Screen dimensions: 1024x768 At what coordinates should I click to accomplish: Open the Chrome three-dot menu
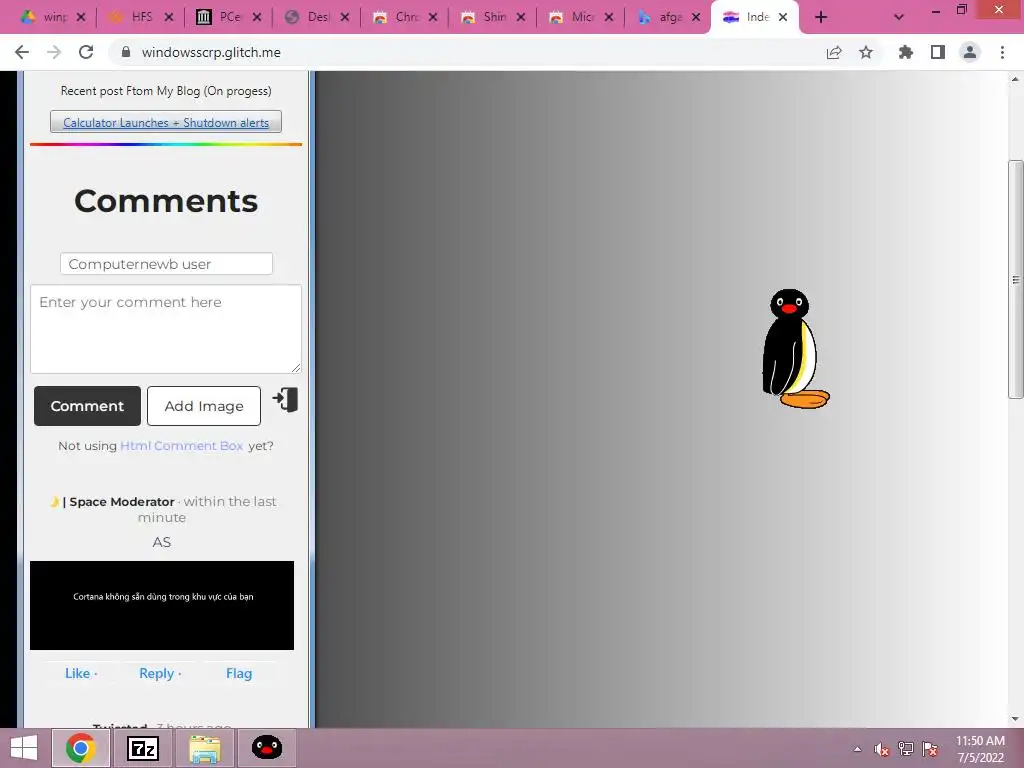coord(1002,52)
